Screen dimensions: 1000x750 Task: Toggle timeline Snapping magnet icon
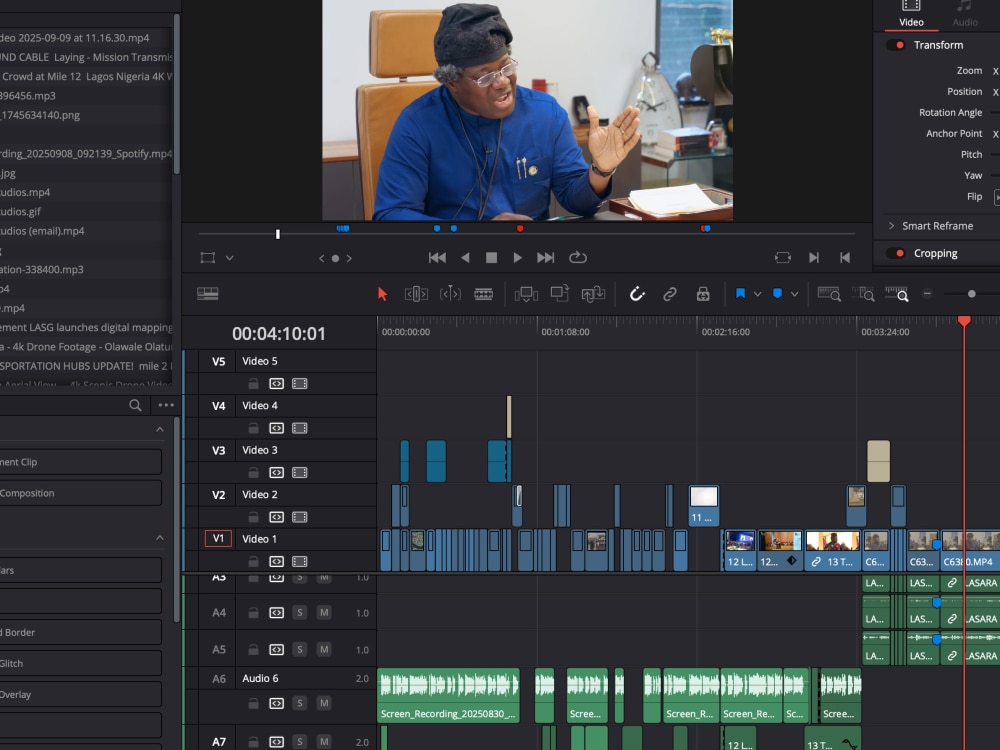point(637,294)
